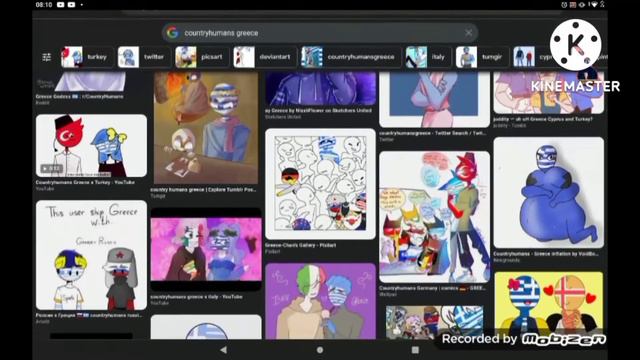The width and height of the screenshot is (640, 360).
Task: Click the 'country humans greece | Explore Tumblr' caption
Action: tap(203, 190)
